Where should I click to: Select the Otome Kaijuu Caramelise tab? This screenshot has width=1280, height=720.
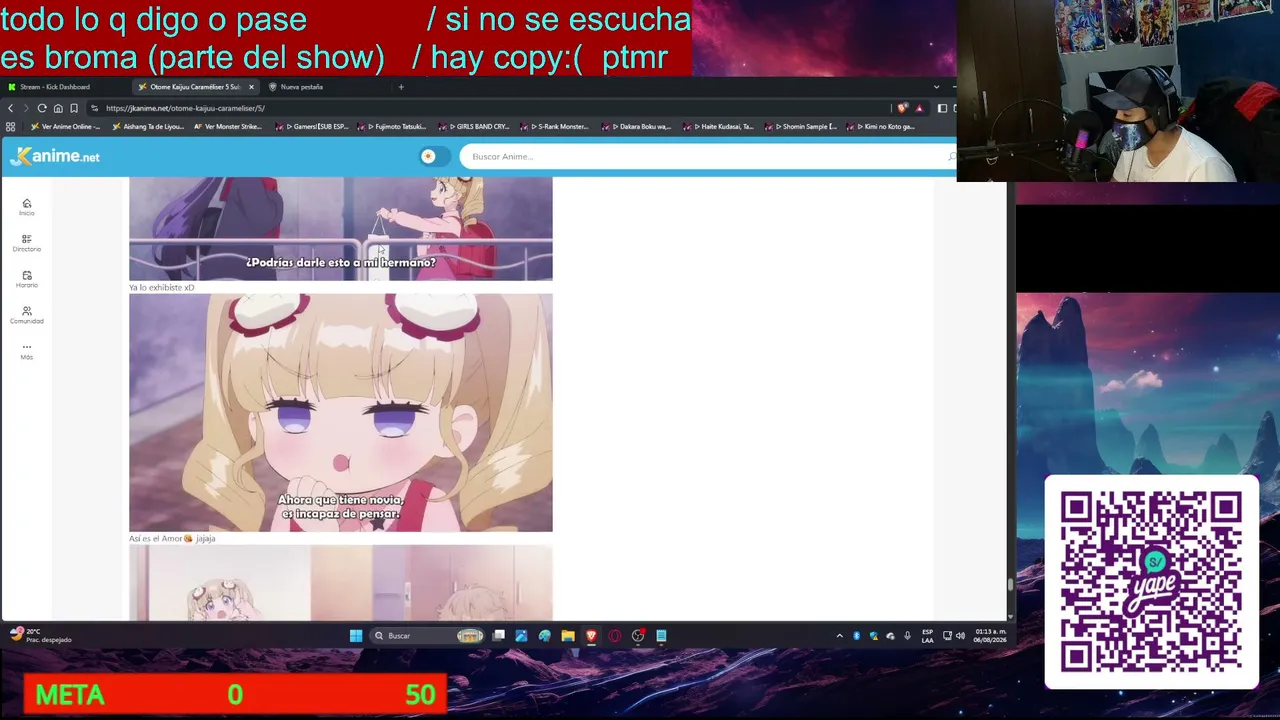click(196, 87)
